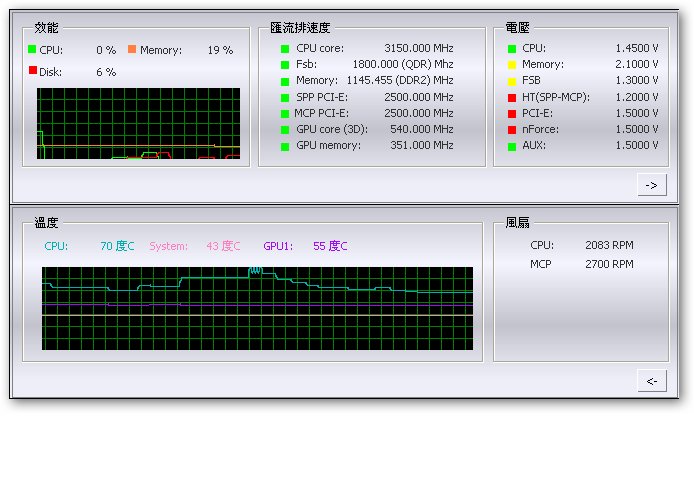The height and width of the screenshot is (483, 694).
Task: Select the GPU1 temperature 55 度C label
Action: coord(330,246)
